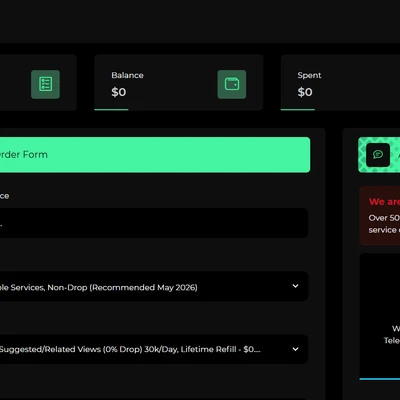Screen dimensions: 400x400
Task: Expand chevron on Suggested/Related Views dropdown
Action: [x=295, y=349]
